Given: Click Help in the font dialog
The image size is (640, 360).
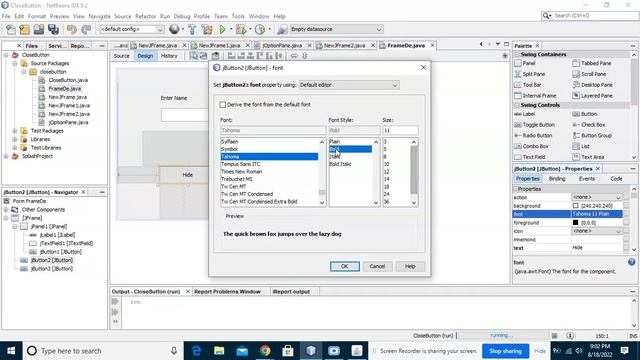Looking at the screenshot, I should click(410, 267).
